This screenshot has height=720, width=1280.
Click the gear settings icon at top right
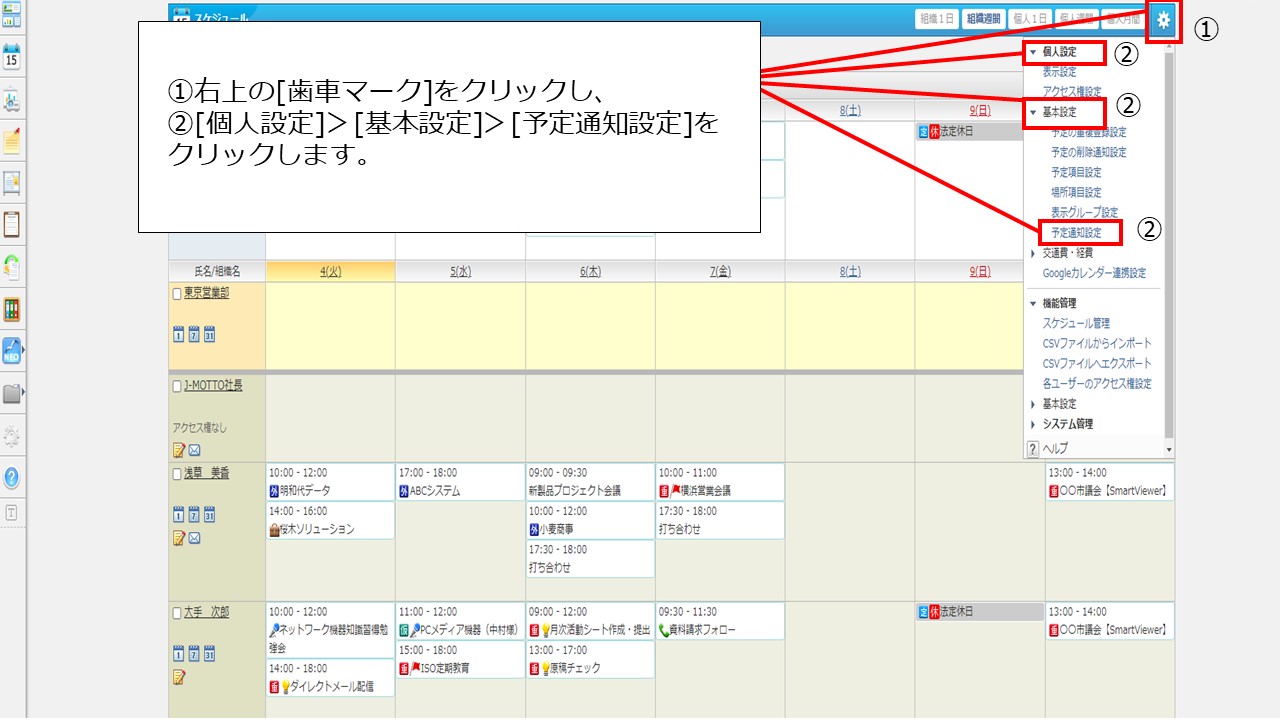[1163, 20]
